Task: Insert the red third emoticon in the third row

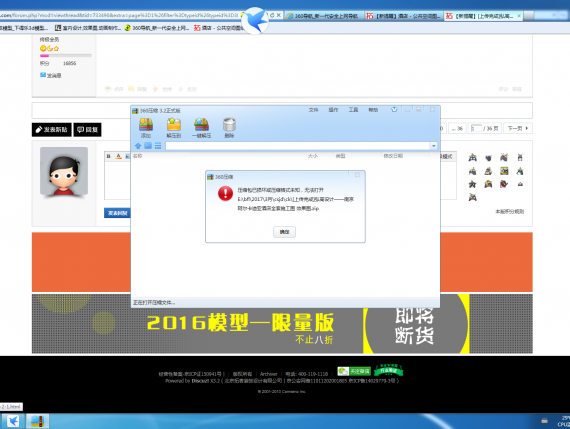Action: (x=504, y=184)
